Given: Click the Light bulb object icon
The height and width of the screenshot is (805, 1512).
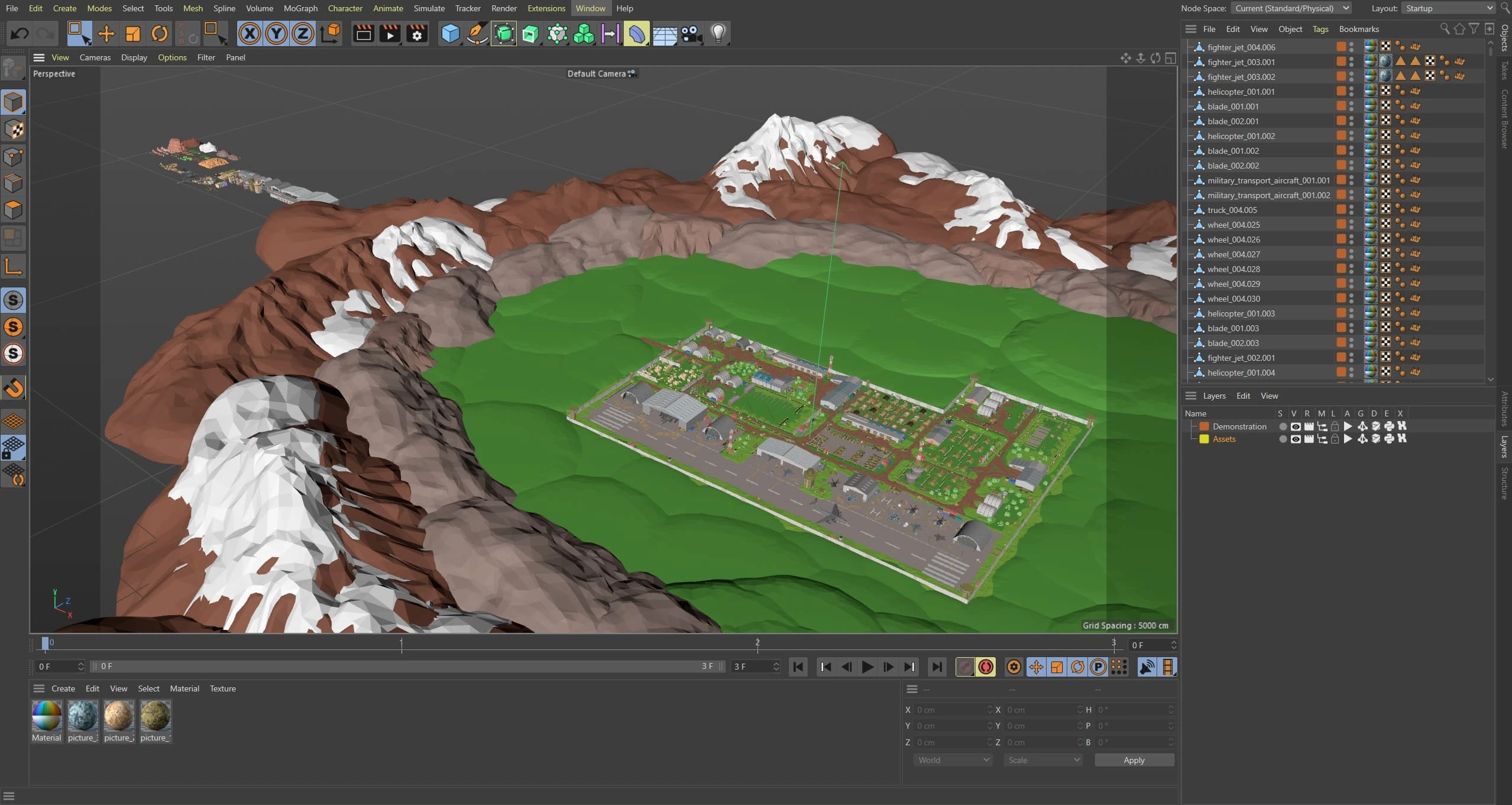Looking at the screenshot, I should [718, 34].
